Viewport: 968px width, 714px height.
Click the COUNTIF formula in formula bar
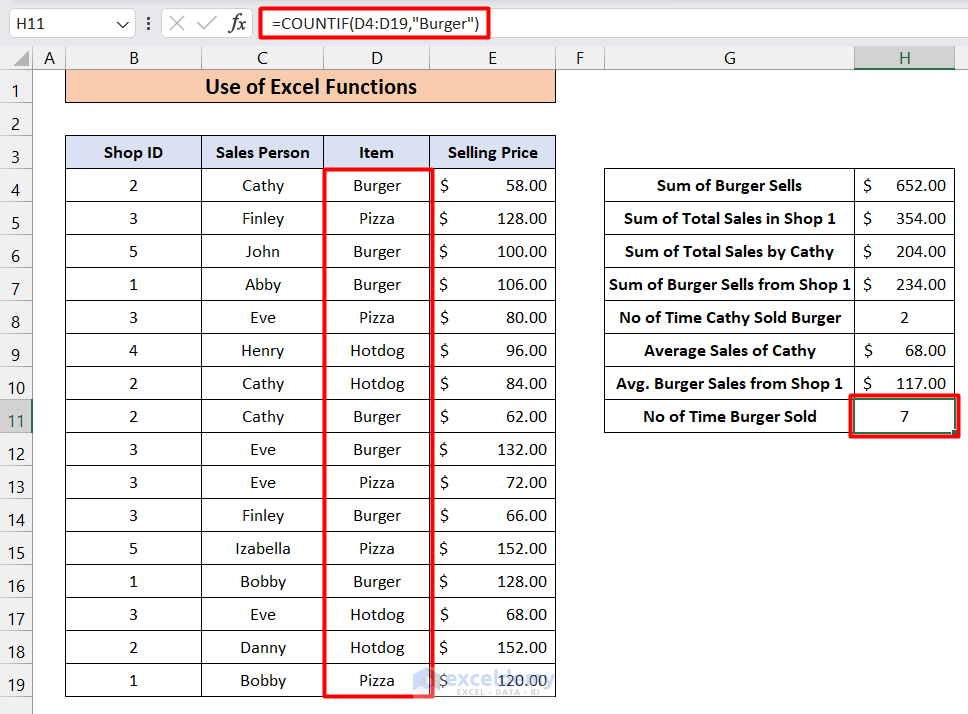375,24
